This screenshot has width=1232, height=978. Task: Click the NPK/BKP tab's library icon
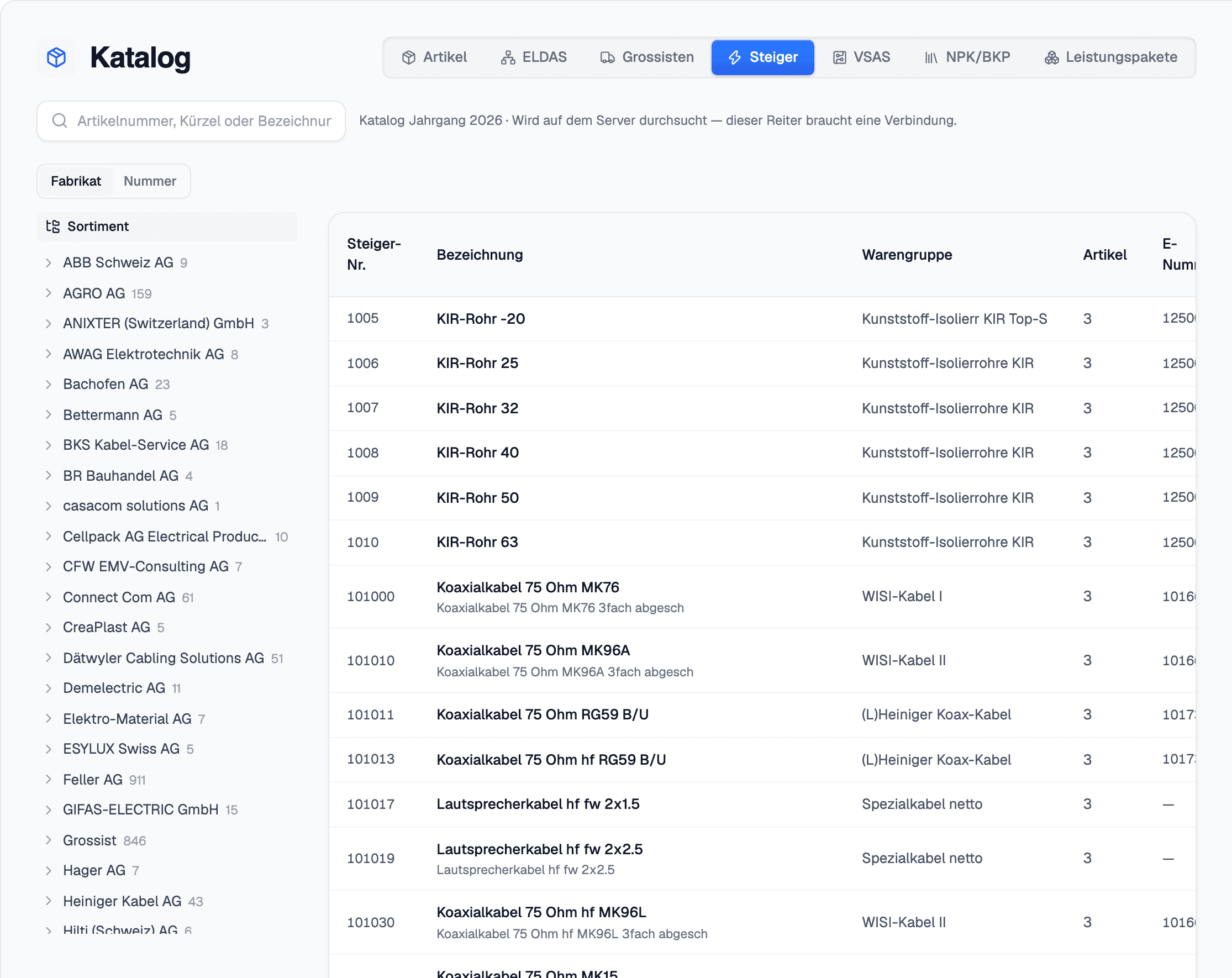[931, 57]
